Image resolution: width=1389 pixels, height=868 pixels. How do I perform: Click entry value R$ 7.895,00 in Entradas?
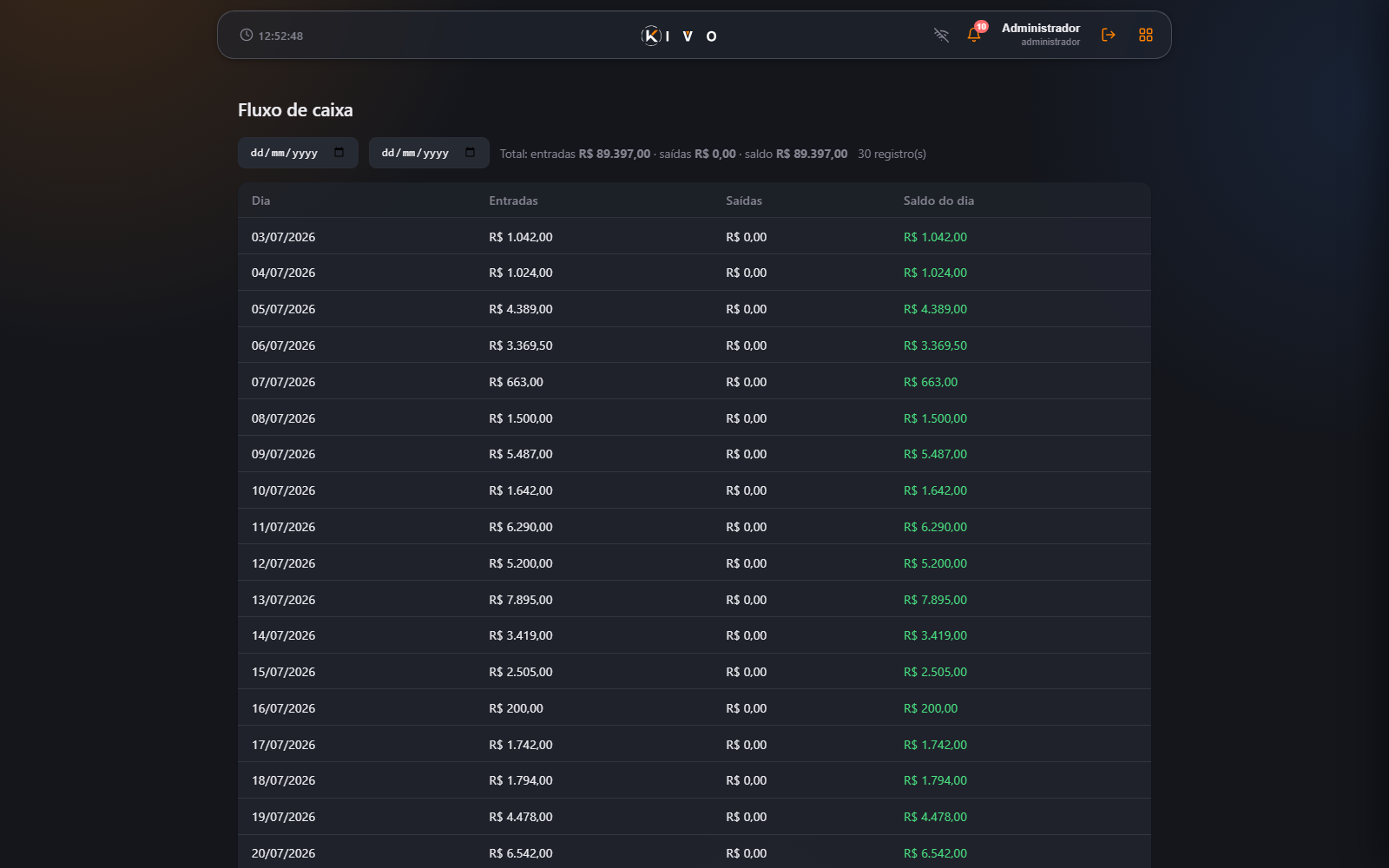click(x=520, y=600)
